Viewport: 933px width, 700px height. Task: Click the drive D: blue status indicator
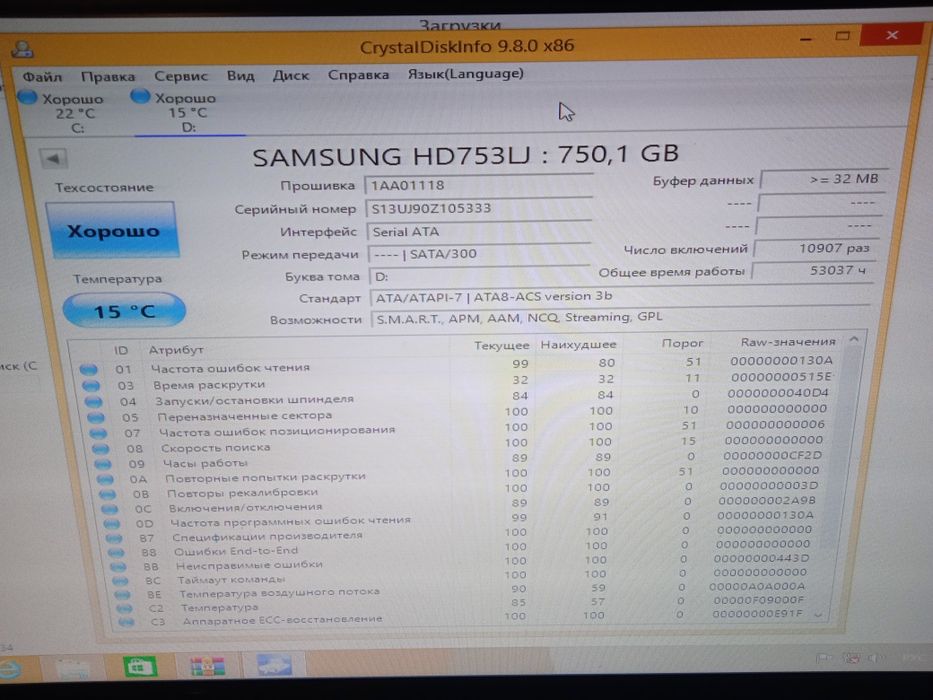pos(140,96)
